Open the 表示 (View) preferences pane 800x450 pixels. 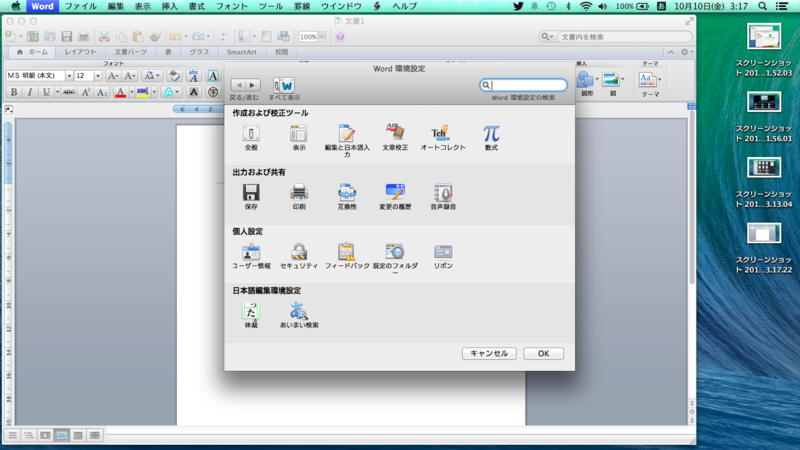pyautogui.click(x=299, y=138)
